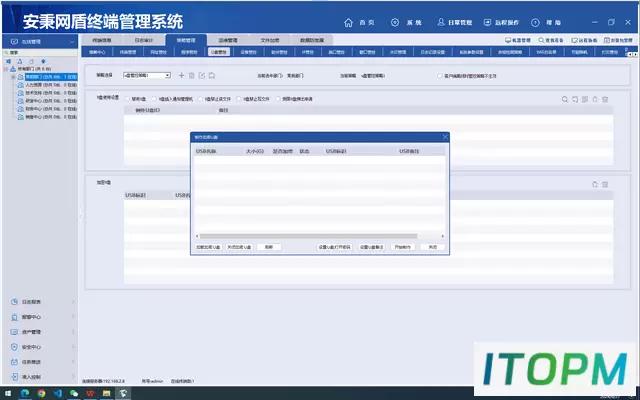The height and width of the screenshot is (400, 640).
Task: Click the trash icon in U盘 usage panel
Action: tap(605, 99)
